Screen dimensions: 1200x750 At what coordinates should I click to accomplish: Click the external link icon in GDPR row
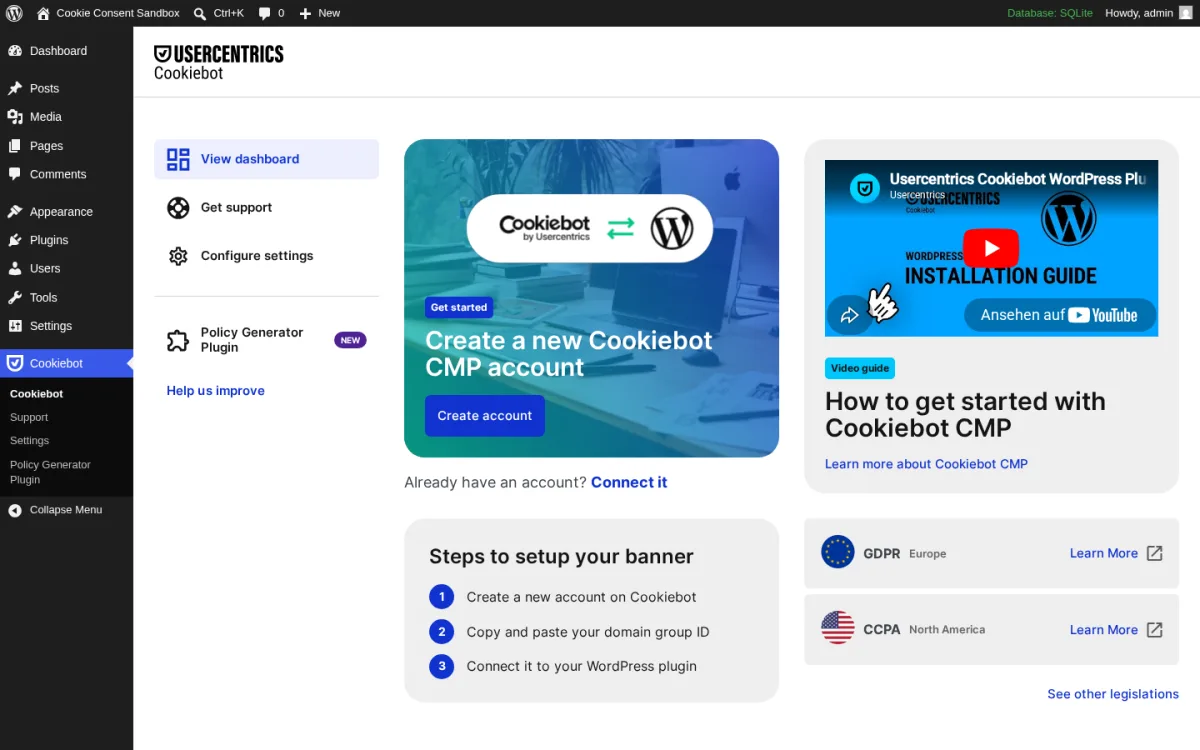coord(1154,553)
